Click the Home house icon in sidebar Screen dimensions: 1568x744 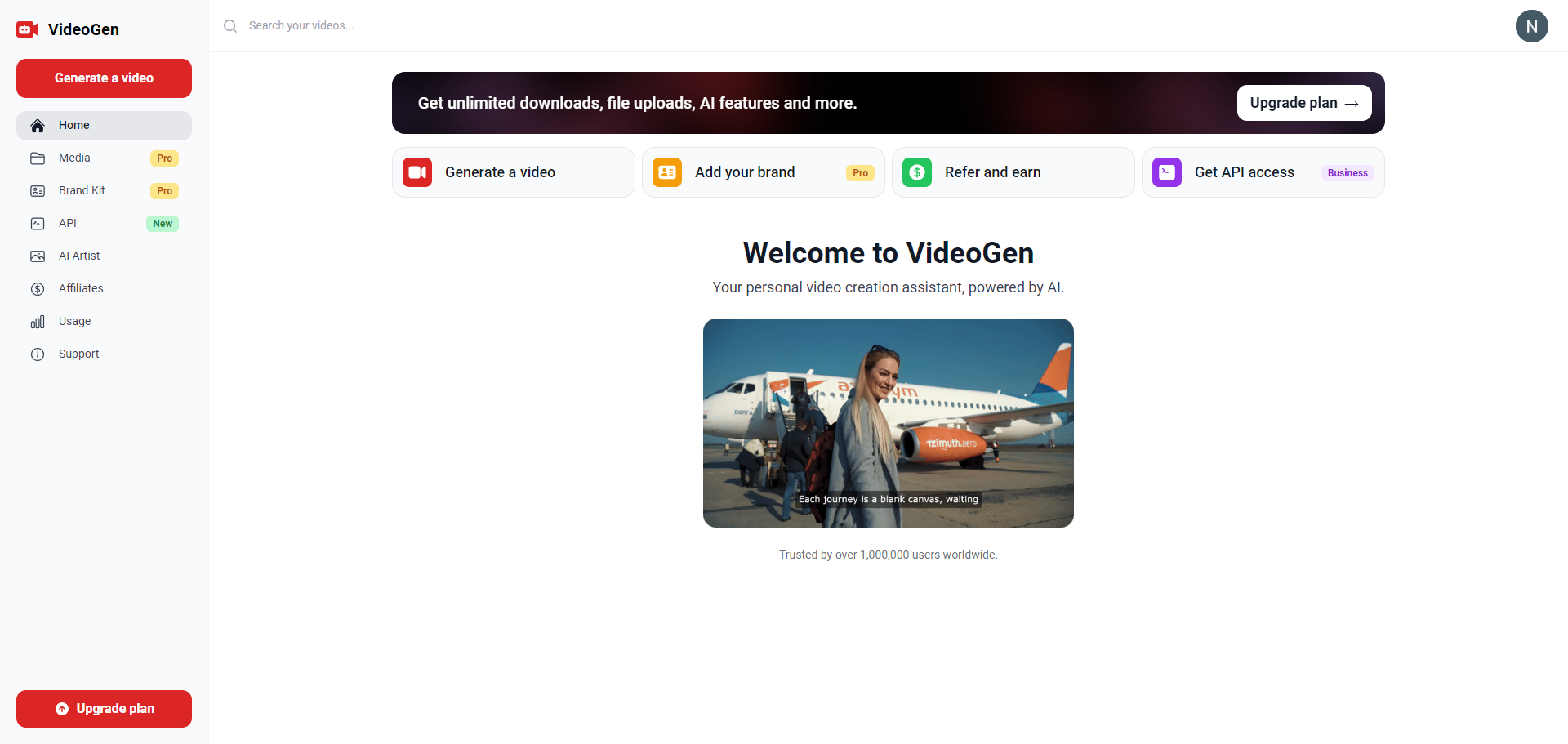pos(38,126)
